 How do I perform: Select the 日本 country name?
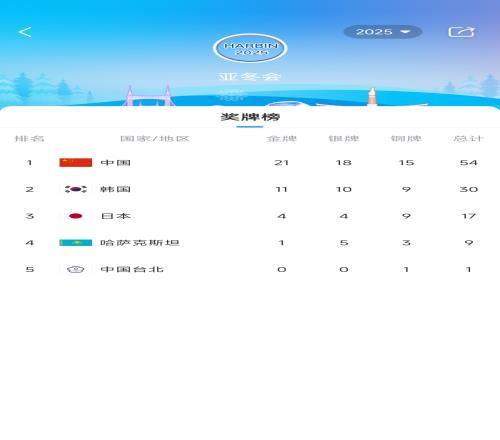(115, 216)
